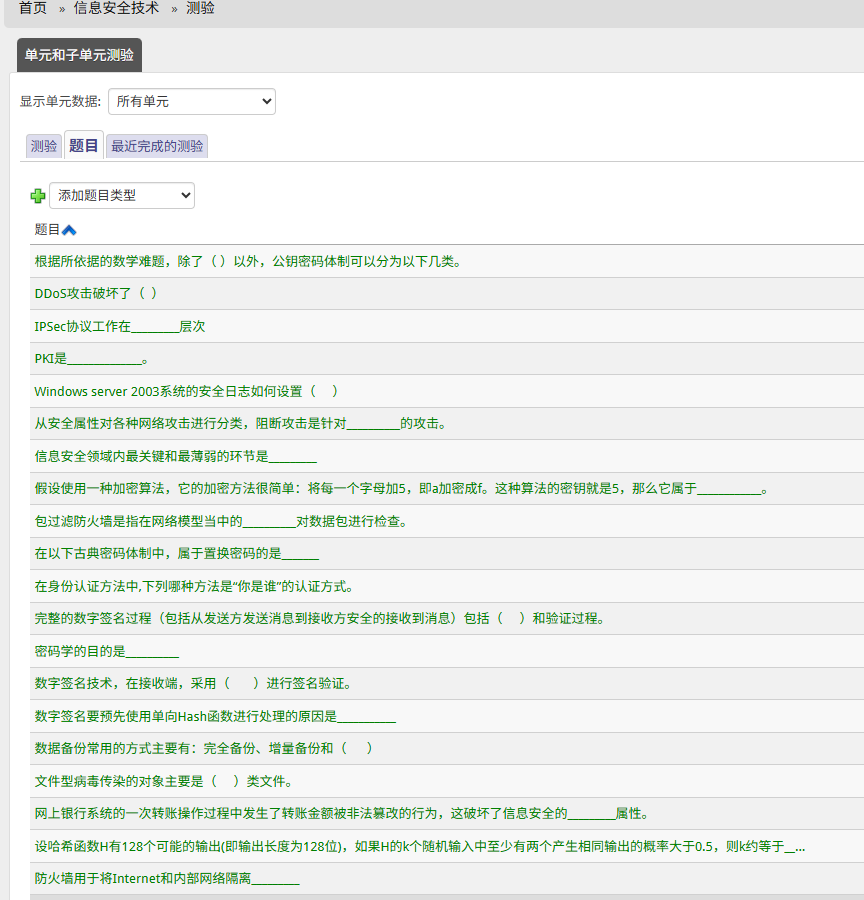This screenshot has height=900, width=864.
Task: Click the 测验 breadcrumb link
Action: pos(200,8)
